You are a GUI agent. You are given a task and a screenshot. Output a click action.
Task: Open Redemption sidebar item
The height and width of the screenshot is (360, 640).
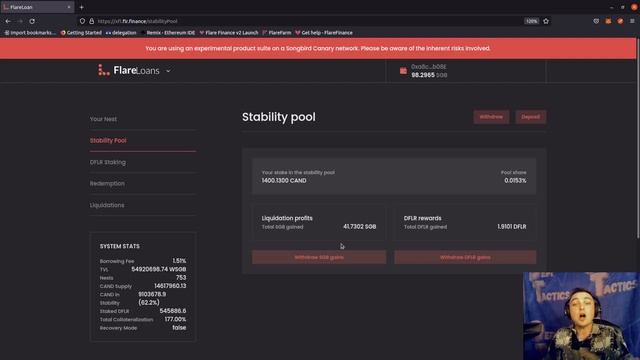point(107,183)
